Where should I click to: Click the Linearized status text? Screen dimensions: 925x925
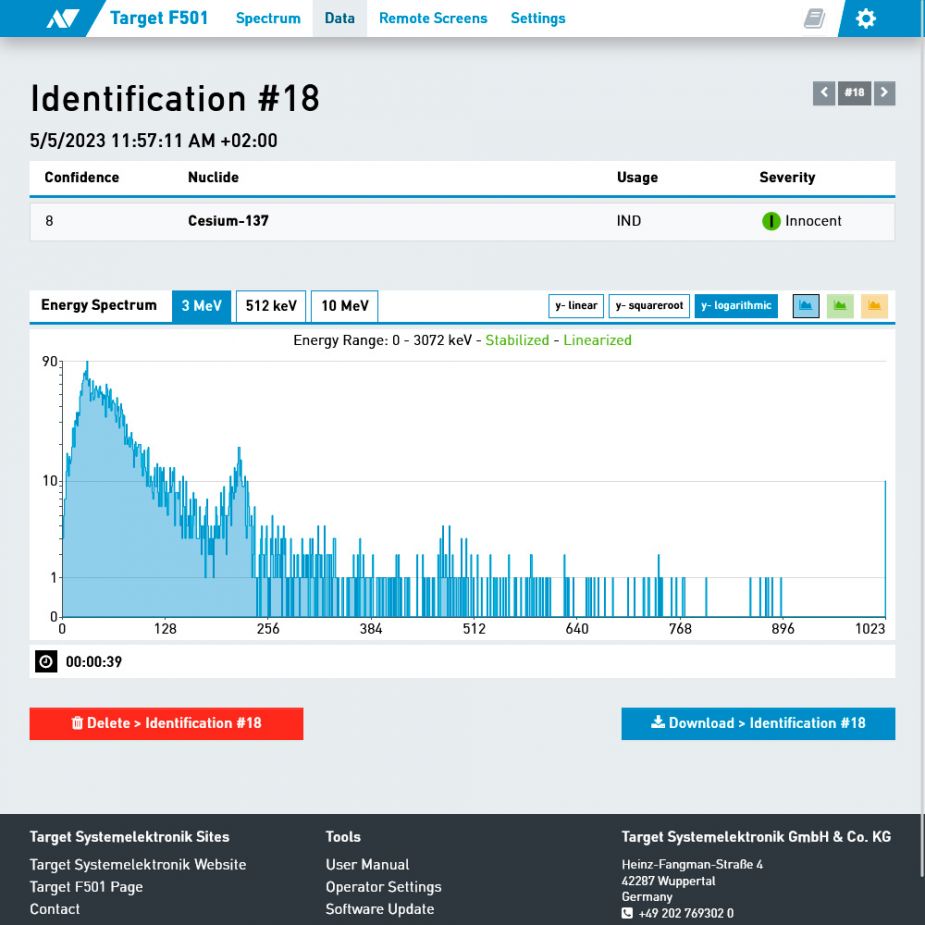coord(597,340)
